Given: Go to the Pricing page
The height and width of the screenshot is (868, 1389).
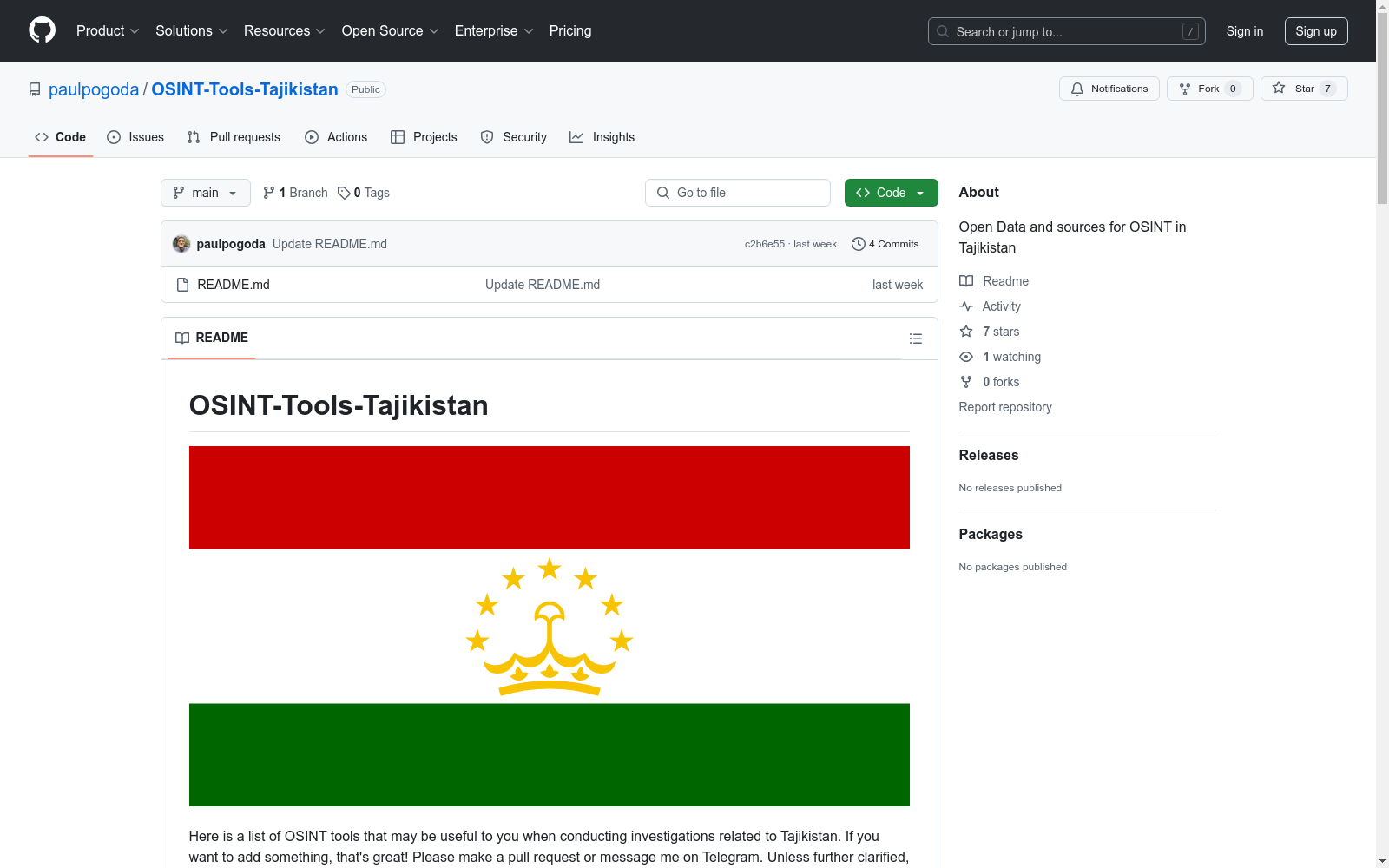Looking at the screenshot, I should click(x=570, y=31).
